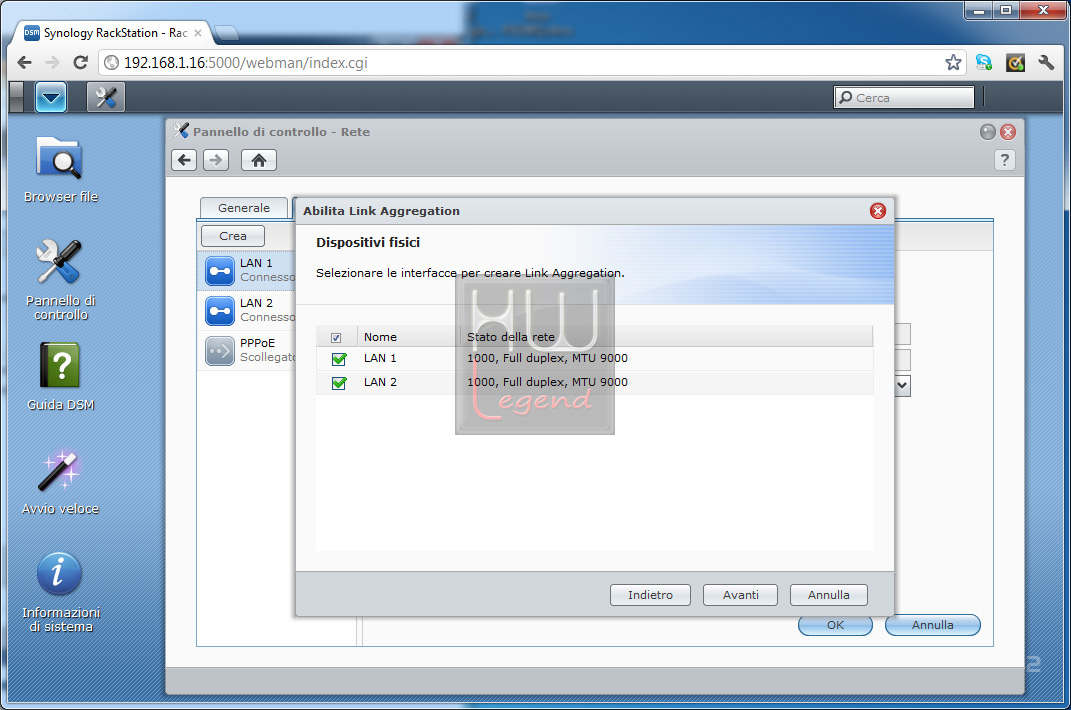Uncheck the LAN 2 checkbox
This screenshot has width=1071, height=710.
[x=339, y=383]
